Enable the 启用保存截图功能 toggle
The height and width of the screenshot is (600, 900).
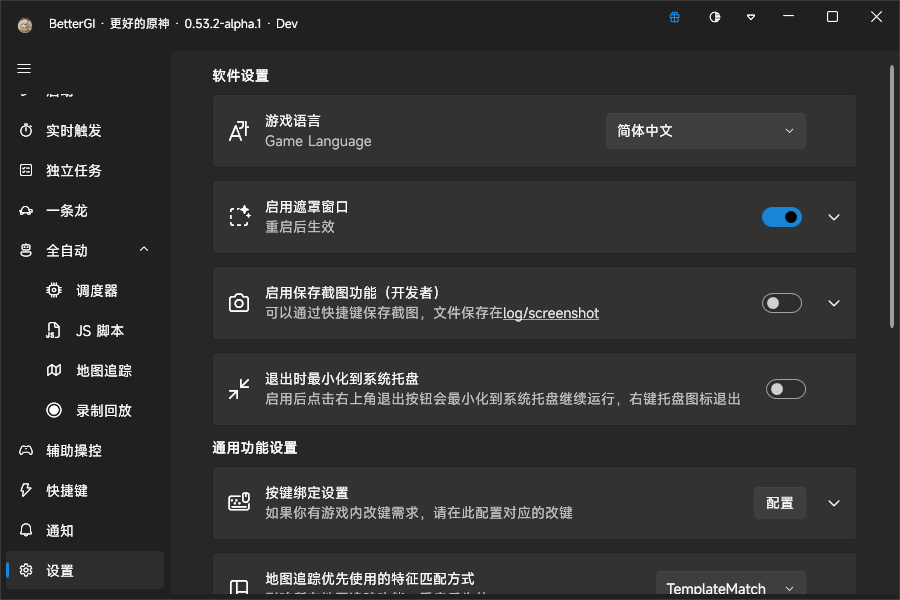pyautogui.click(x=782, y=303)
